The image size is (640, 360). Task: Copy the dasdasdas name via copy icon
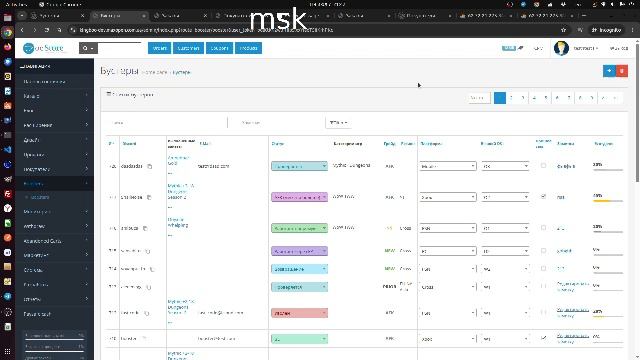[150, 166]
